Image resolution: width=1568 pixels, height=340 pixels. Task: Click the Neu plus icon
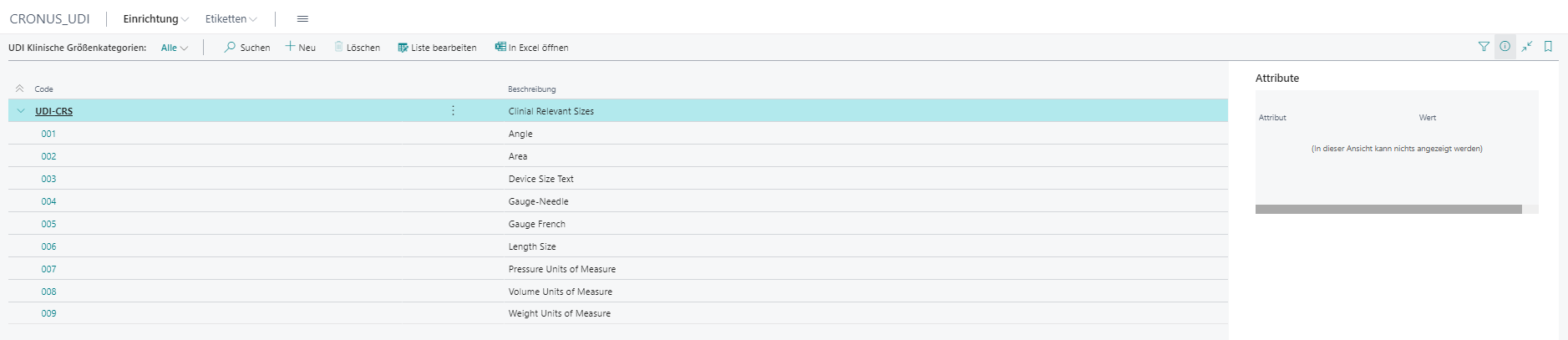coord(290,47)
